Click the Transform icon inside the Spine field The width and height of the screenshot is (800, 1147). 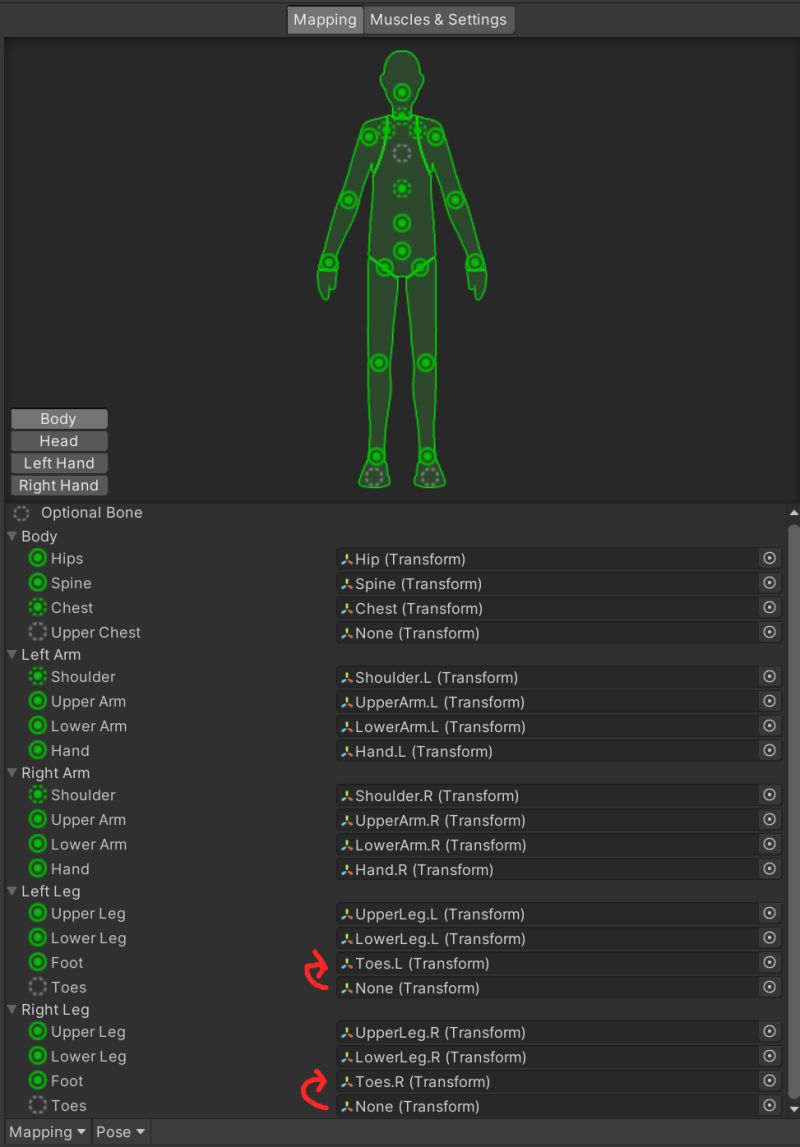[x=345, y=583]
